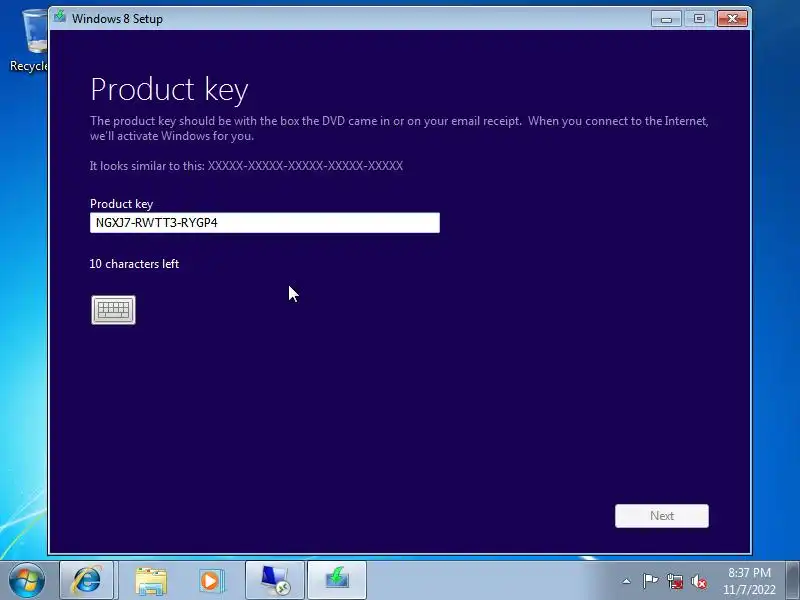Image resolution: width=800 pixels, height=600 pixels.
Task: Select Windows 8 Setup taskbar item
Action: pos(337,580)
